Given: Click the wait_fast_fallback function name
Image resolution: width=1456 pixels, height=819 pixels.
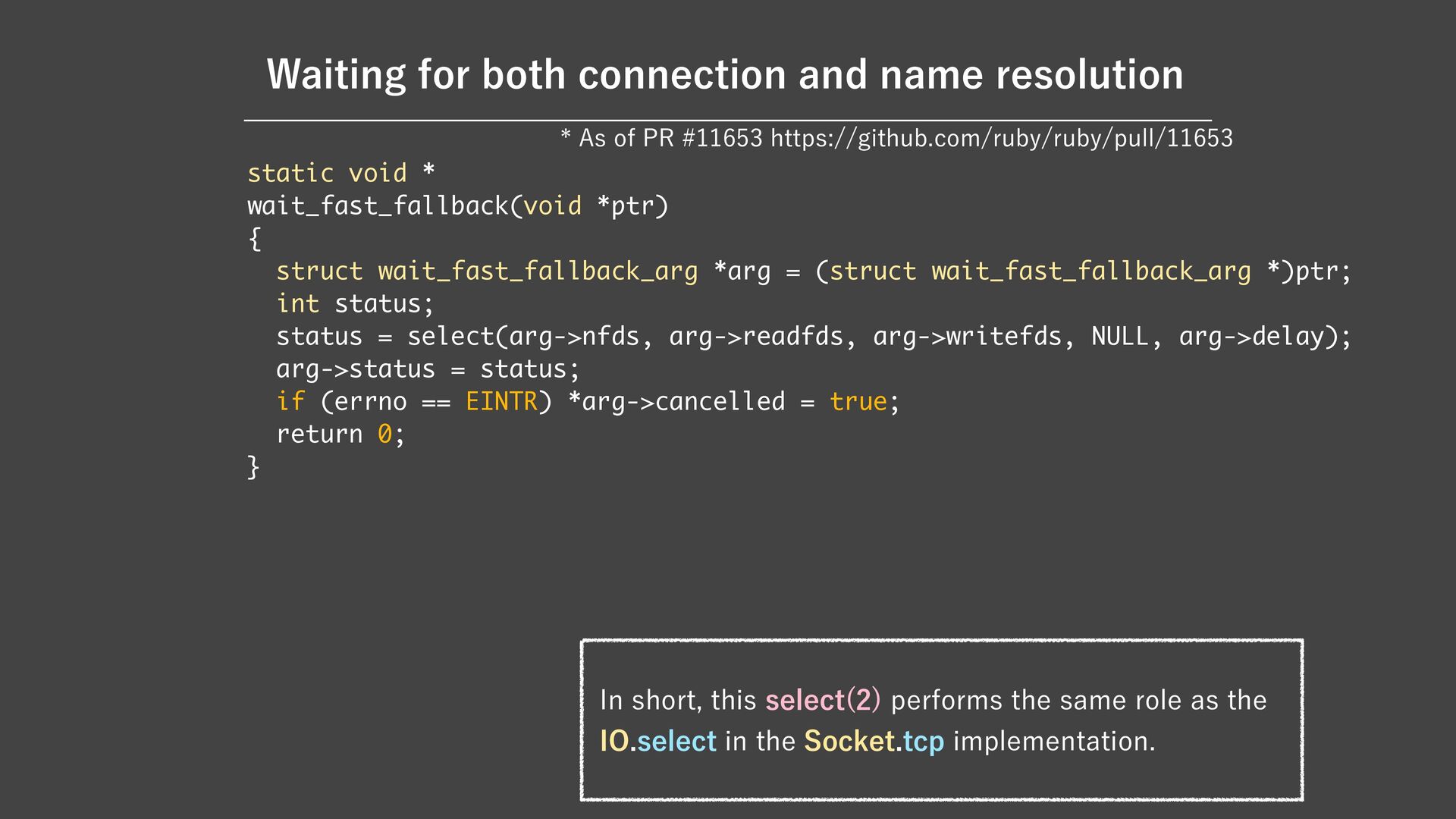Looking at the screenshot, I should [378, 206].
